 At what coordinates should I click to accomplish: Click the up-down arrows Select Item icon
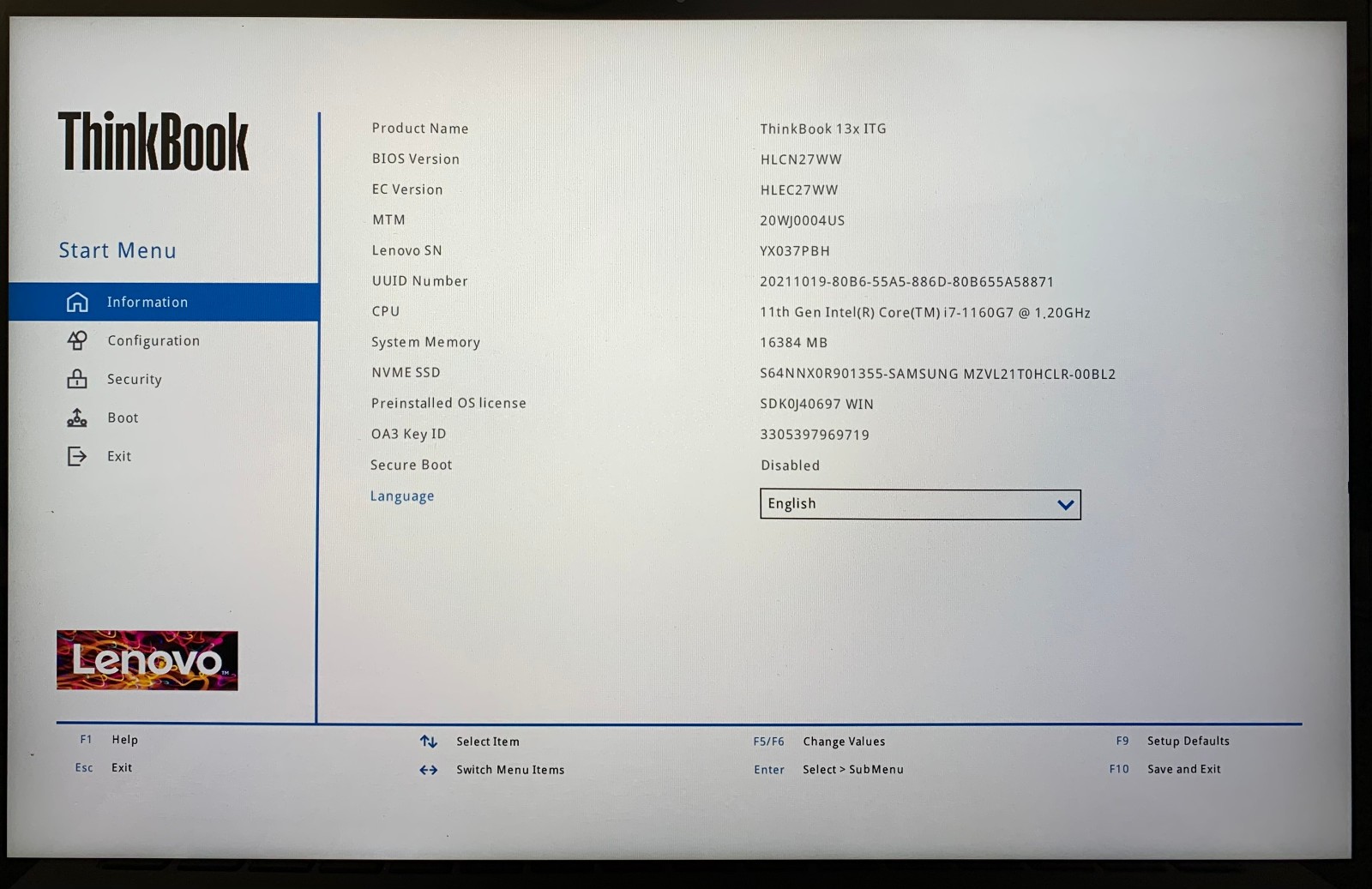point(429,742)
